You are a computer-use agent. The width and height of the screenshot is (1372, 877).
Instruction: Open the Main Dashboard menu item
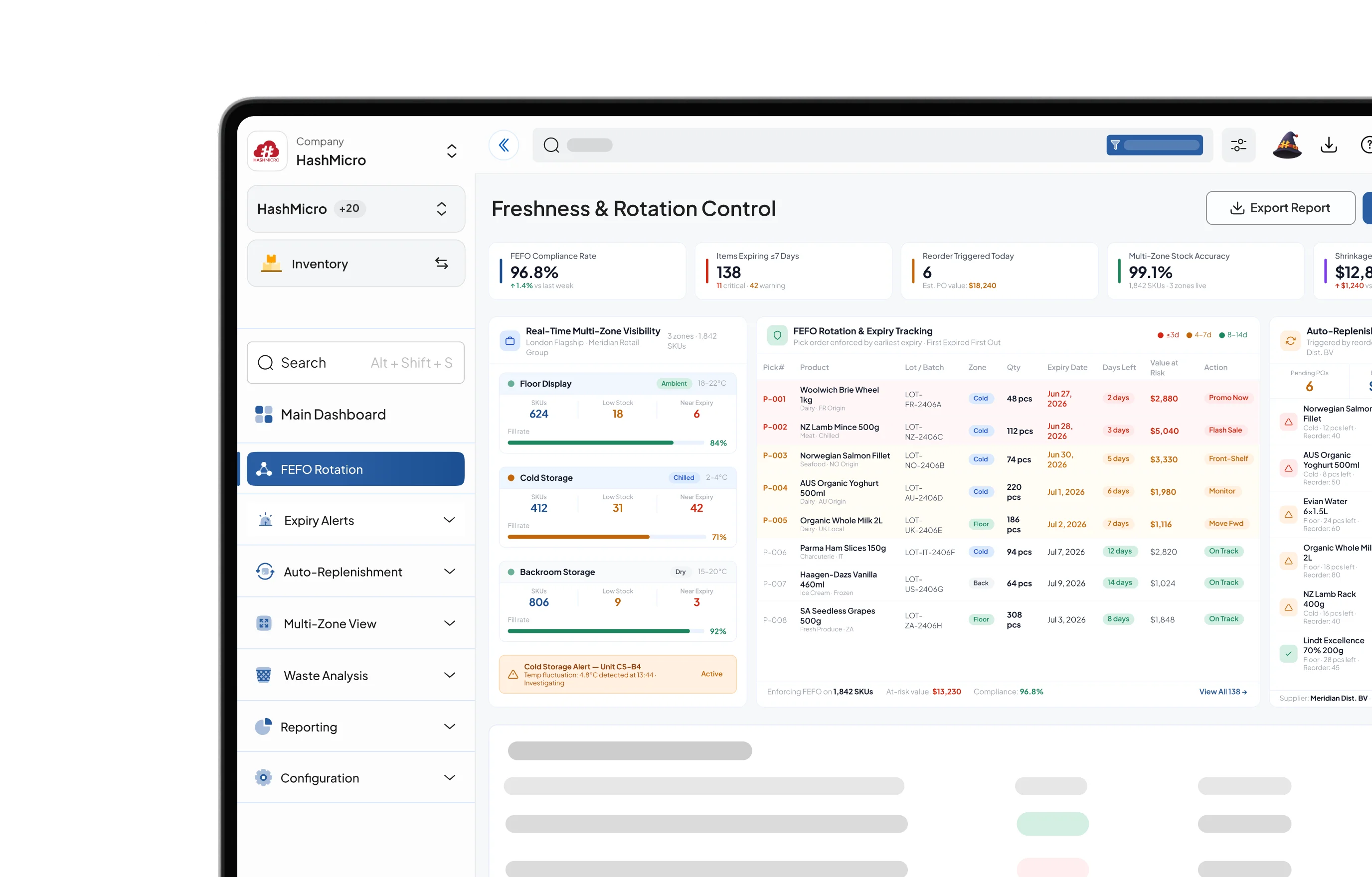[356, 415]
